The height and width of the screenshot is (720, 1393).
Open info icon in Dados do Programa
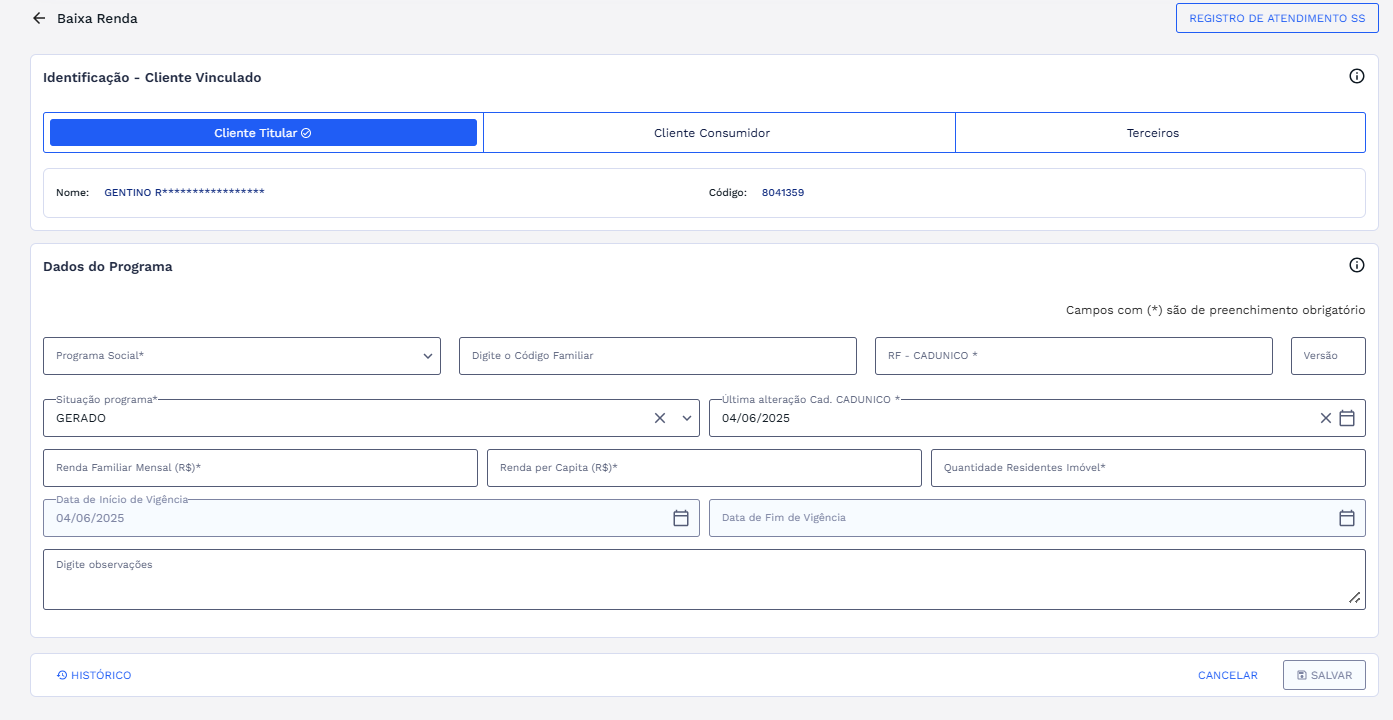pyautogui.click(x=1356, y=265)
